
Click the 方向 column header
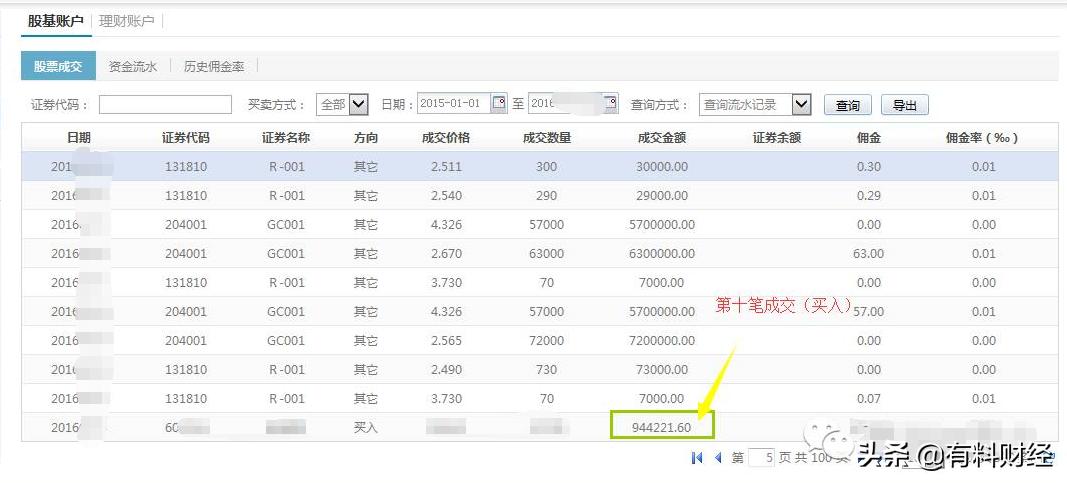[365, 137]
